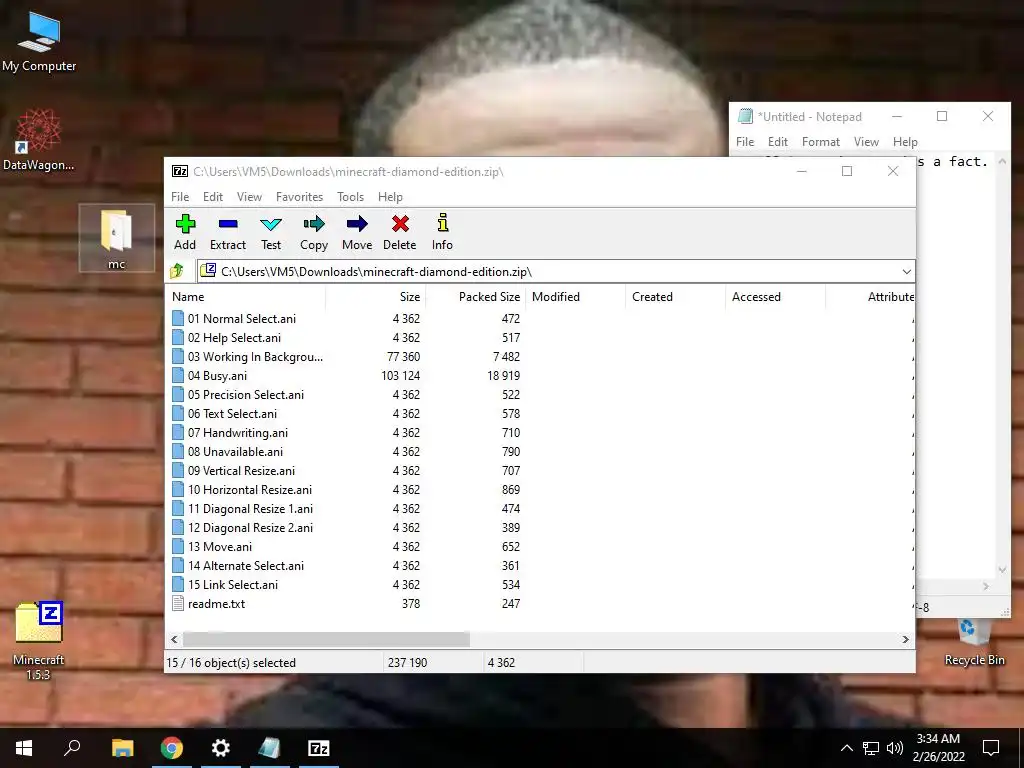The height and width of the screenshot is (768, 1024).
Task: Open the Notepad Edit menu
Action: tap(777, 142)
